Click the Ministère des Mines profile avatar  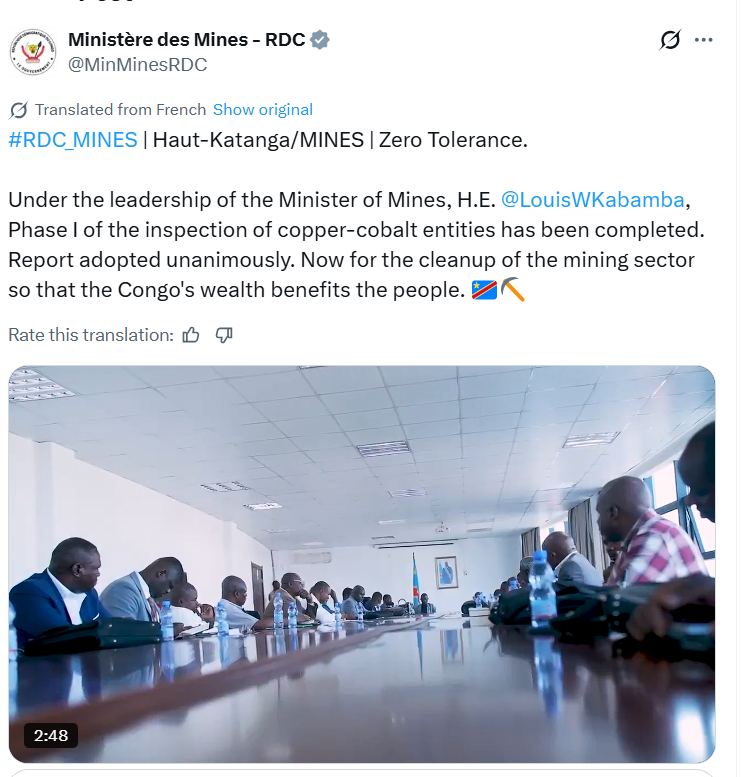33,52
